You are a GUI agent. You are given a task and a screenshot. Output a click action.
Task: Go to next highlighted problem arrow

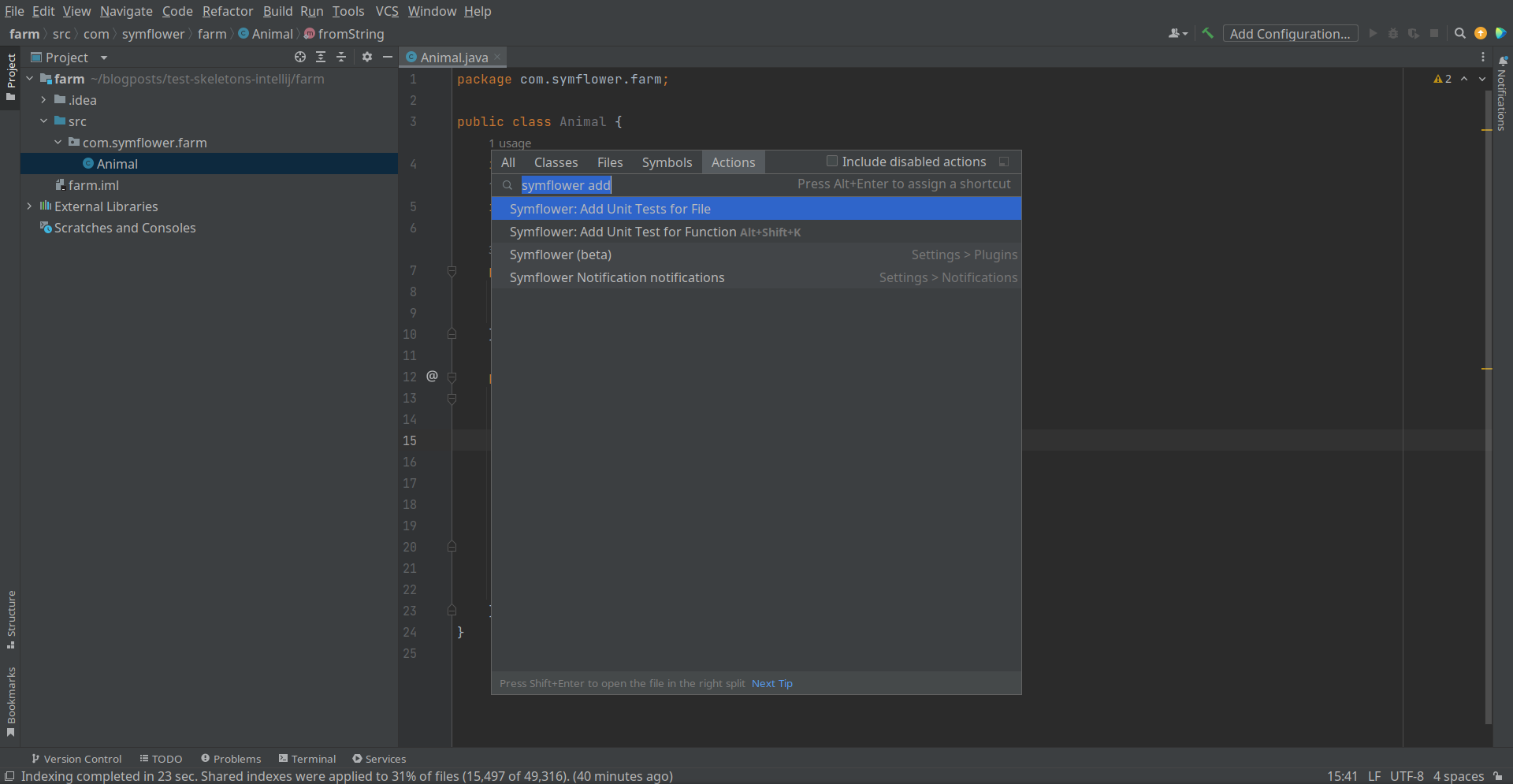(1482, 79)
